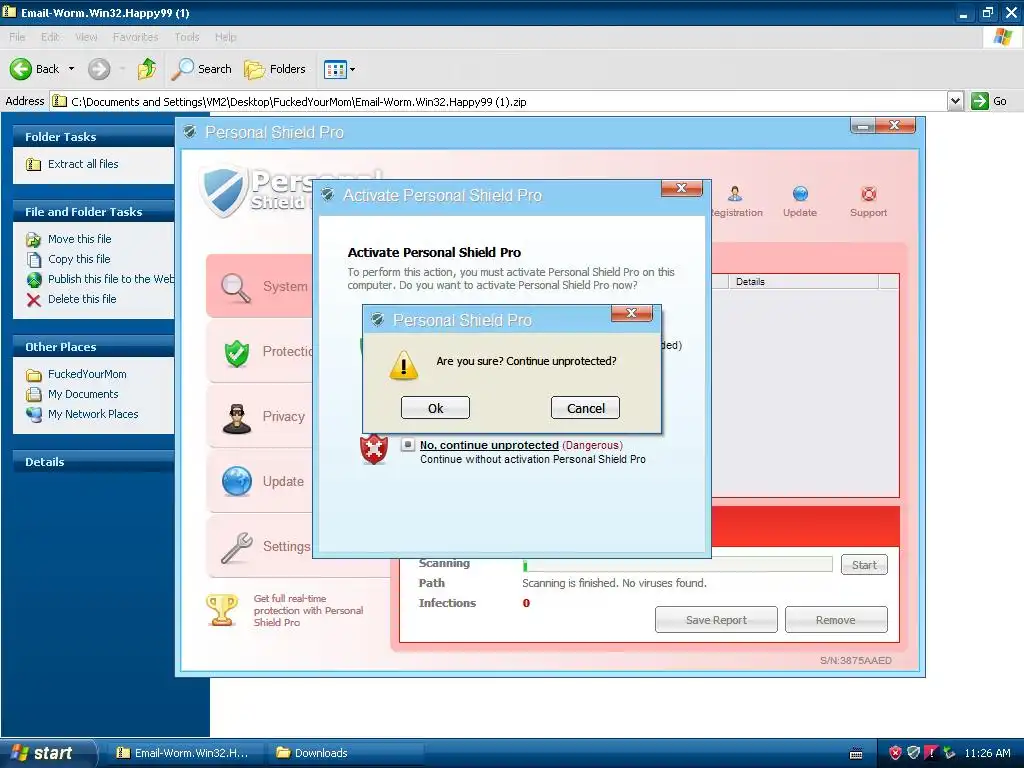Click 'Publish this file to the Web'
Viewport: 1024px width, 768px height.
point(110,279)
